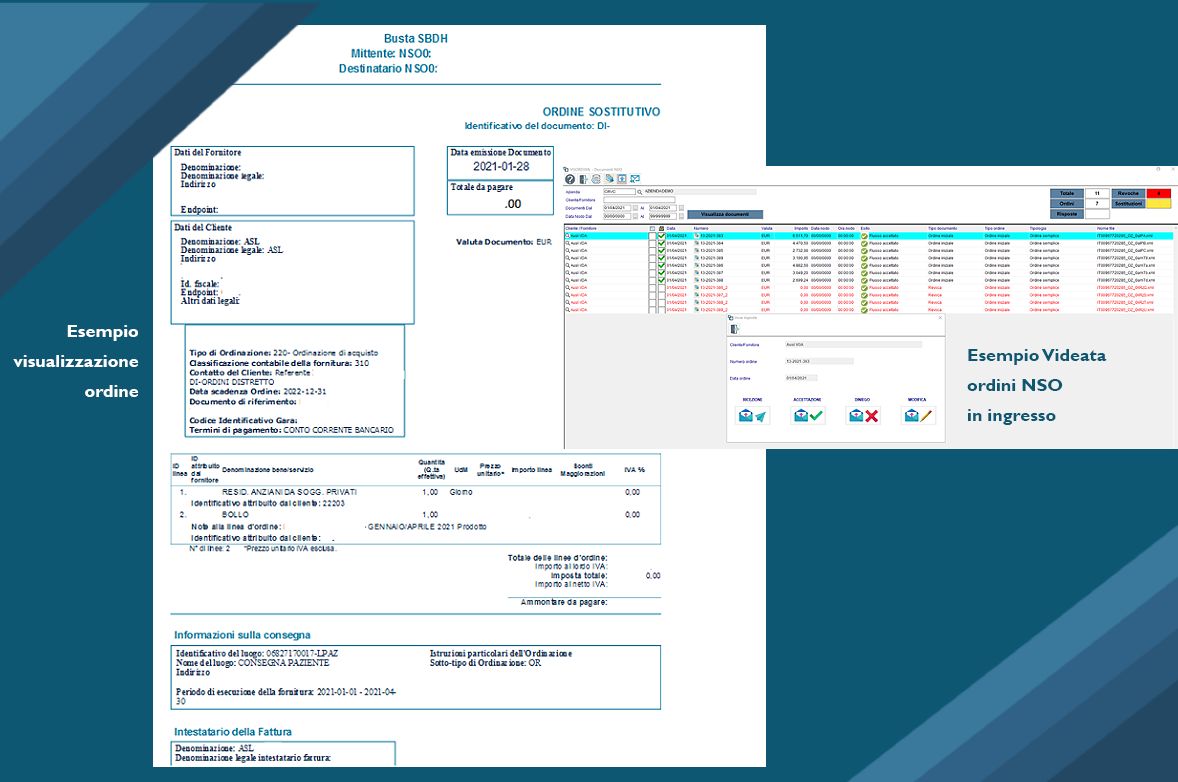The height and width of the screenshot is (782, 1178).
Task: Click the help question mark toolbar icon
Action: (x=570, y=179)
